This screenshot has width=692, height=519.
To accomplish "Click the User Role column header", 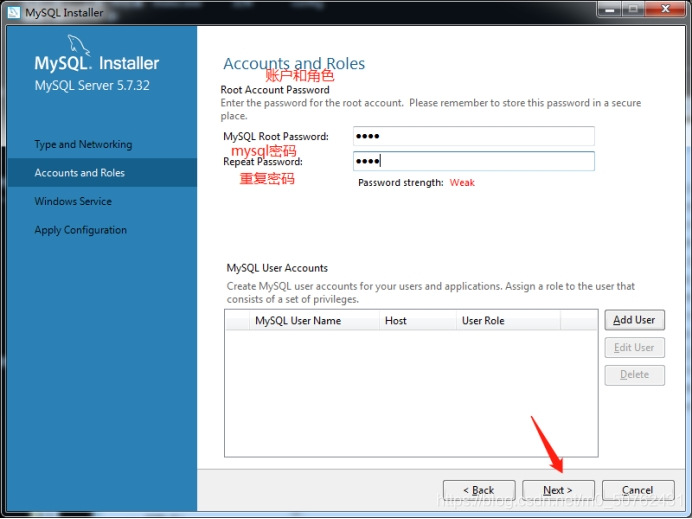I will click(508, 321).
